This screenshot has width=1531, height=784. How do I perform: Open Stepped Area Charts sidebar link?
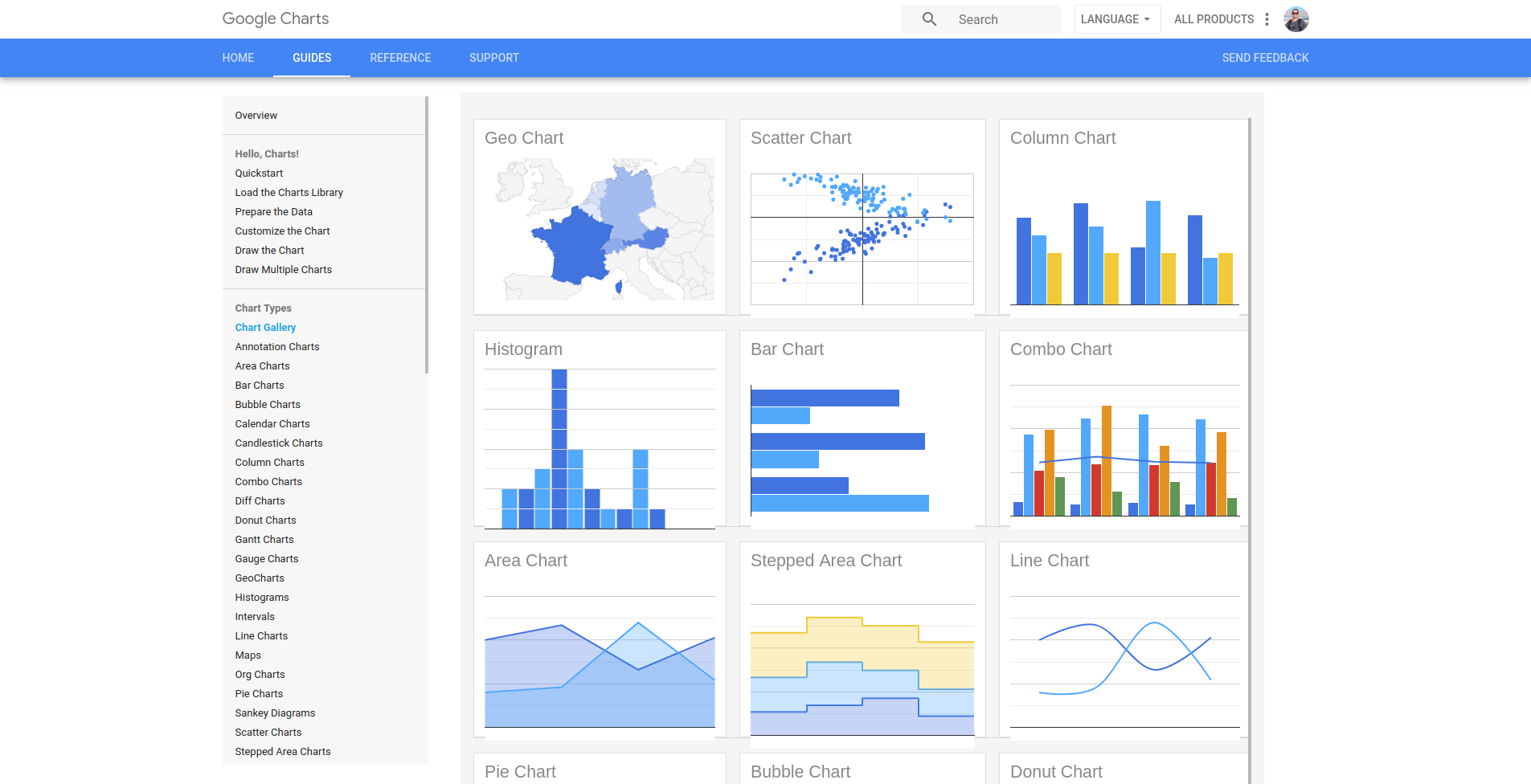(283, 752)
